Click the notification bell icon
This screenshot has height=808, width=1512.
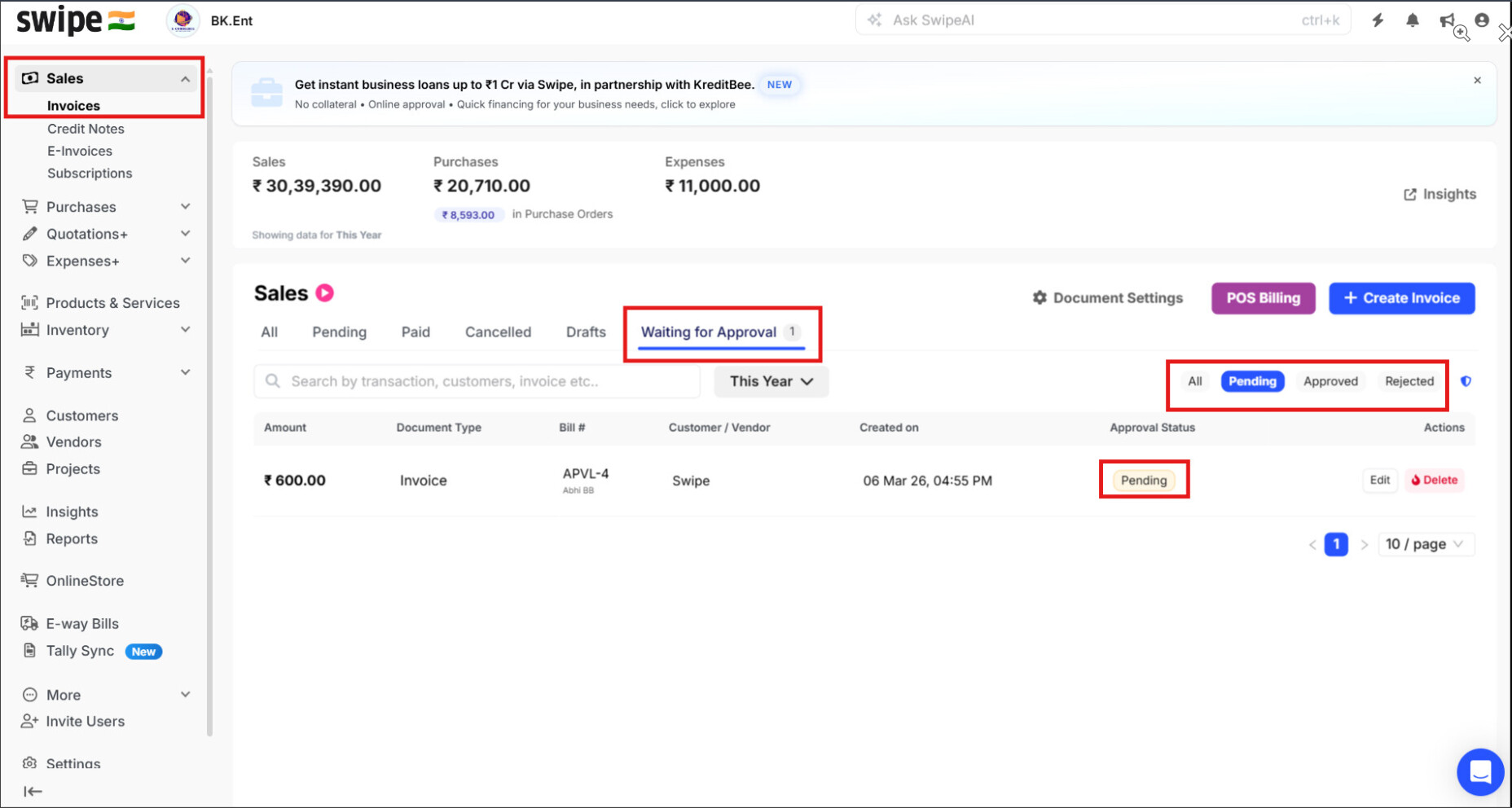click(1413, 20)
